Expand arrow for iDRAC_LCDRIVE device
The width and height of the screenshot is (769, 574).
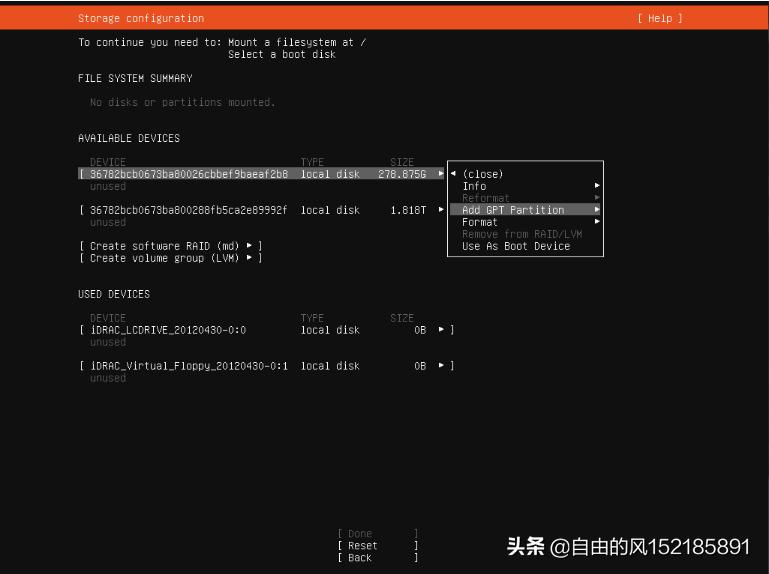point(441,329)
